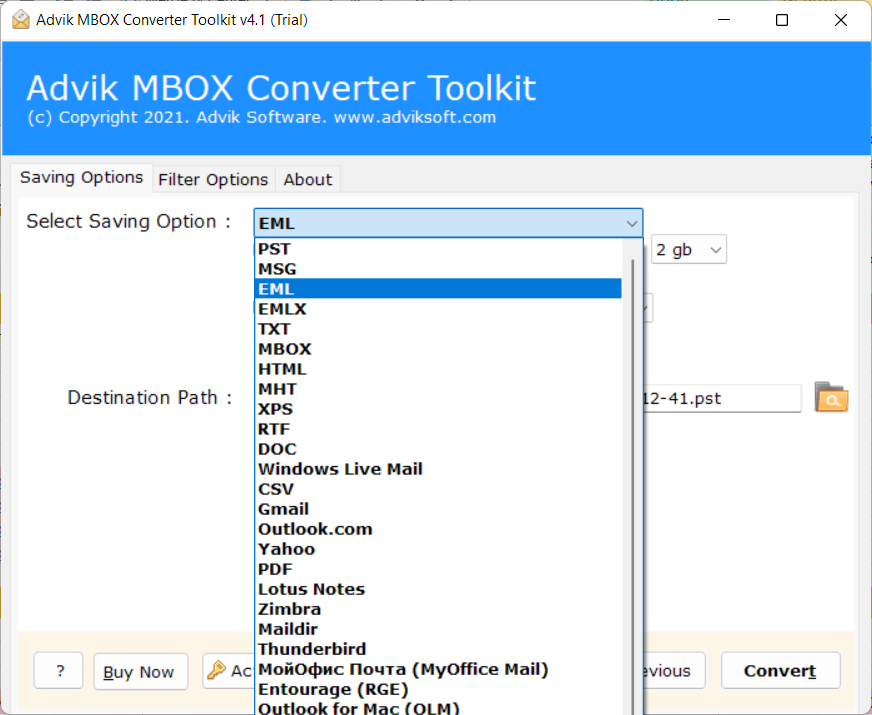Select the TXT format option
The image size is (872, 715).
click(438, 329)
